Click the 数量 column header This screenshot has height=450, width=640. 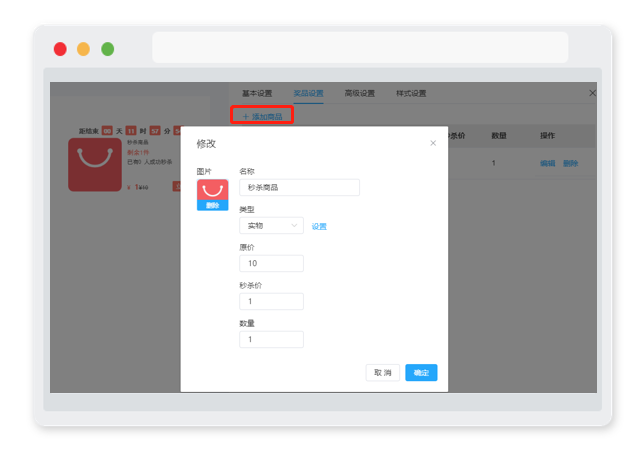(499, 136)
